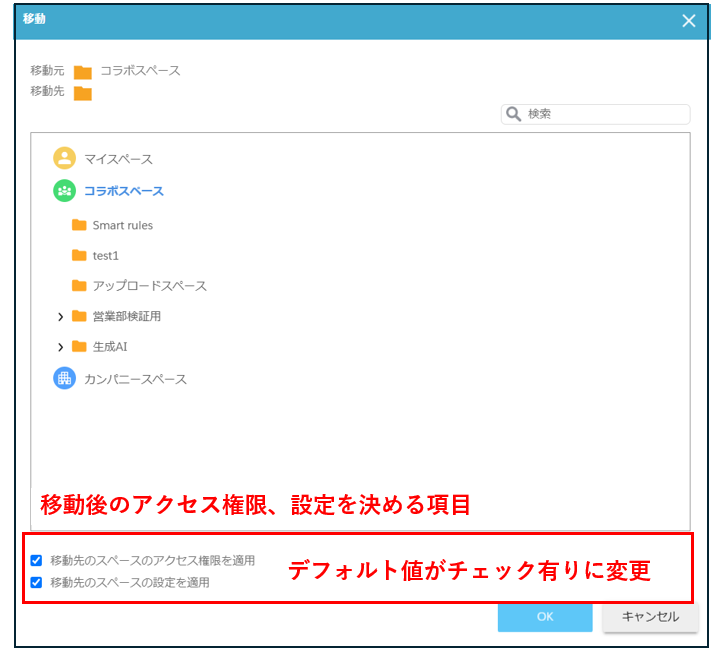Click the green コラボスペース group icon
Viewport: 715px width, 650px height.
[64, 191]
